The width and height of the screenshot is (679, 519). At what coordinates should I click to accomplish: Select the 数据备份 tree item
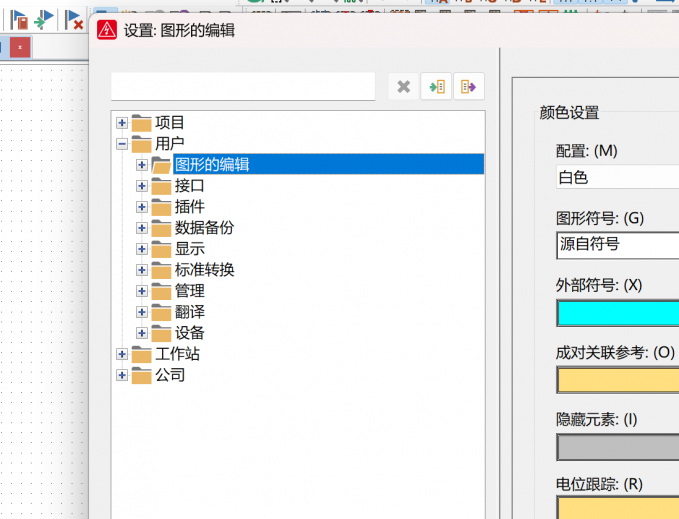(x=204, y=228)
